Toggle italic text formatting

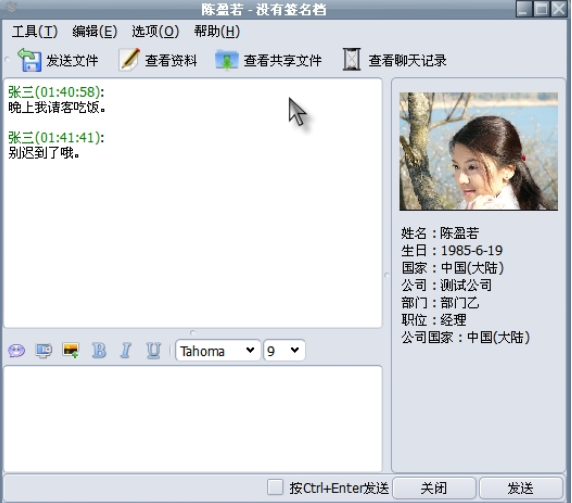click(x=126, y=351)
